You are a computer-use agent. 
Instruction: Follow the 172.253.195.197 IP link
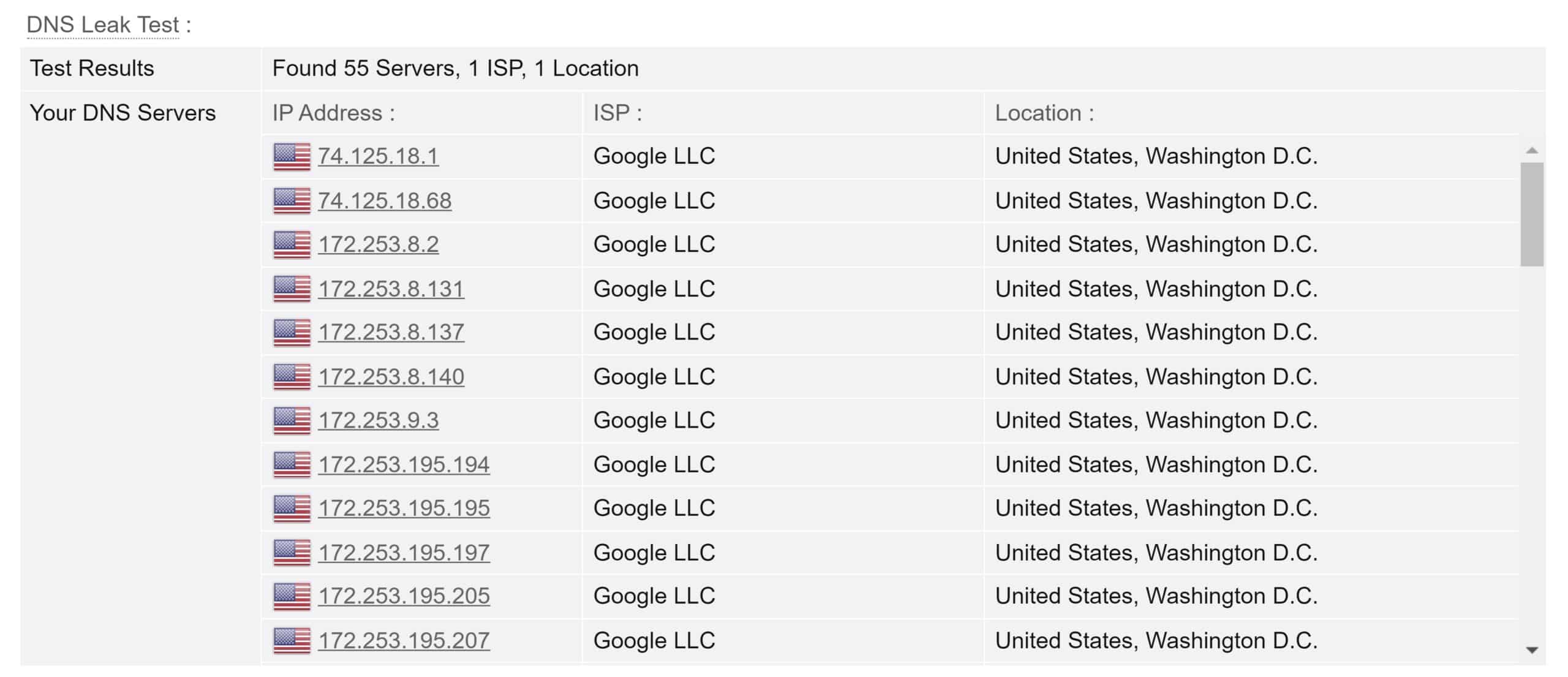[x=404, y=553]
